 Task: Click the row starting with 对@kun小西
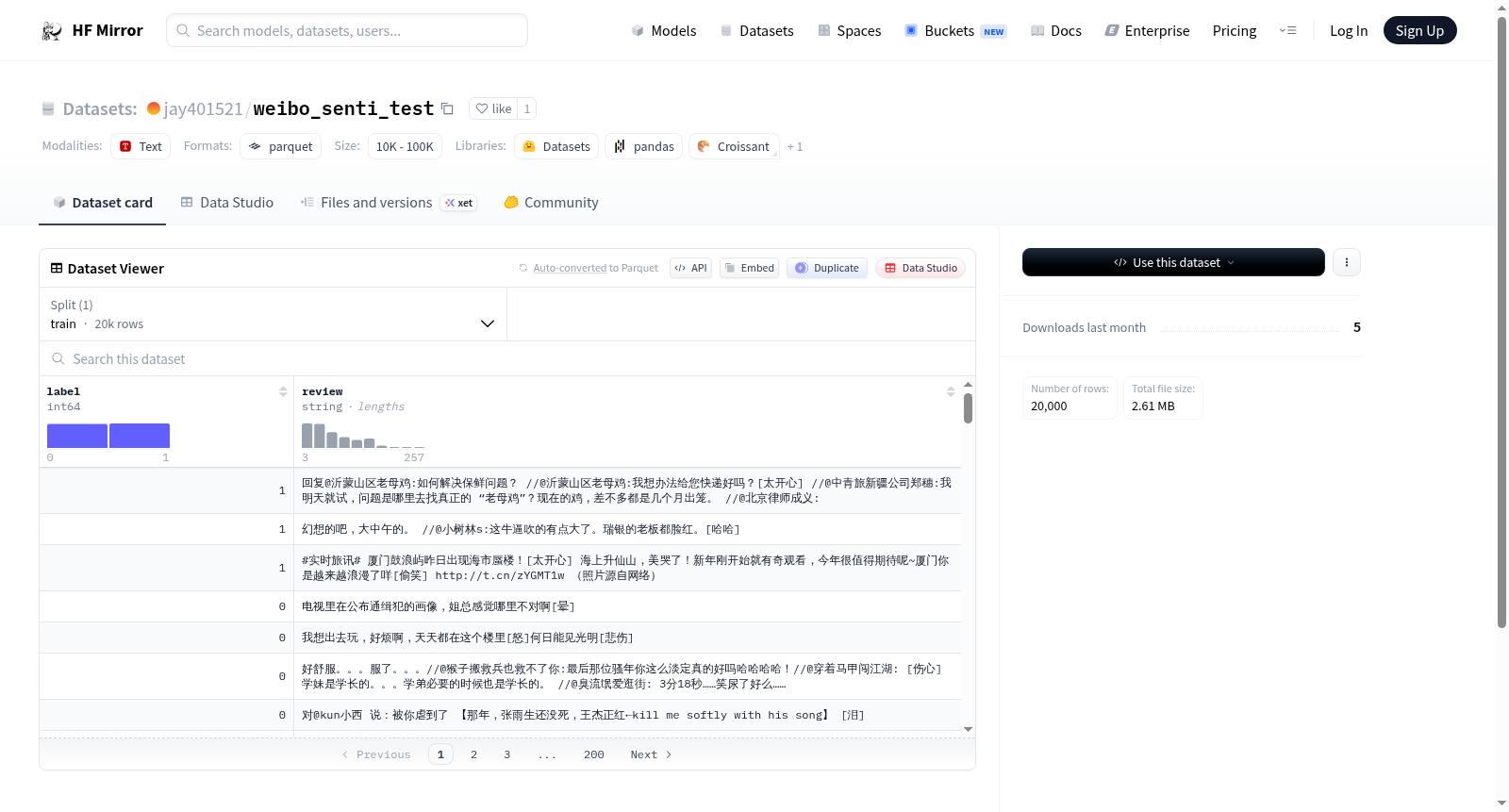(500, 715)
